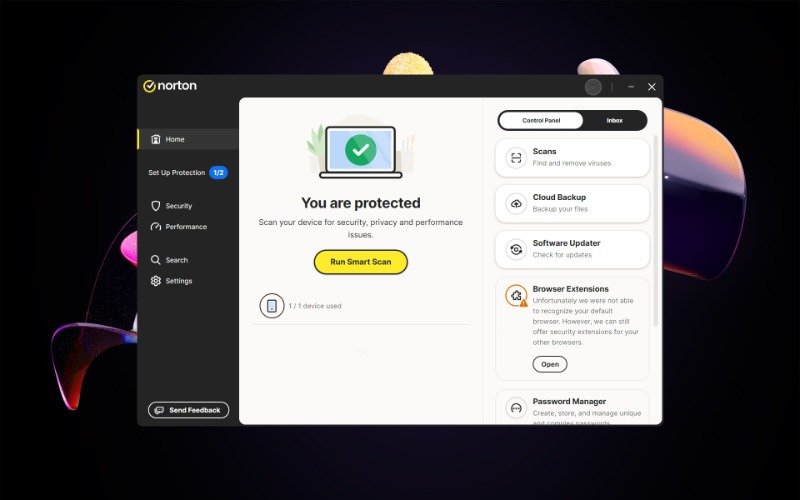This screenshot has height=500, width=800.
Task: Minimize the Norton window
Action: point(631,87)
